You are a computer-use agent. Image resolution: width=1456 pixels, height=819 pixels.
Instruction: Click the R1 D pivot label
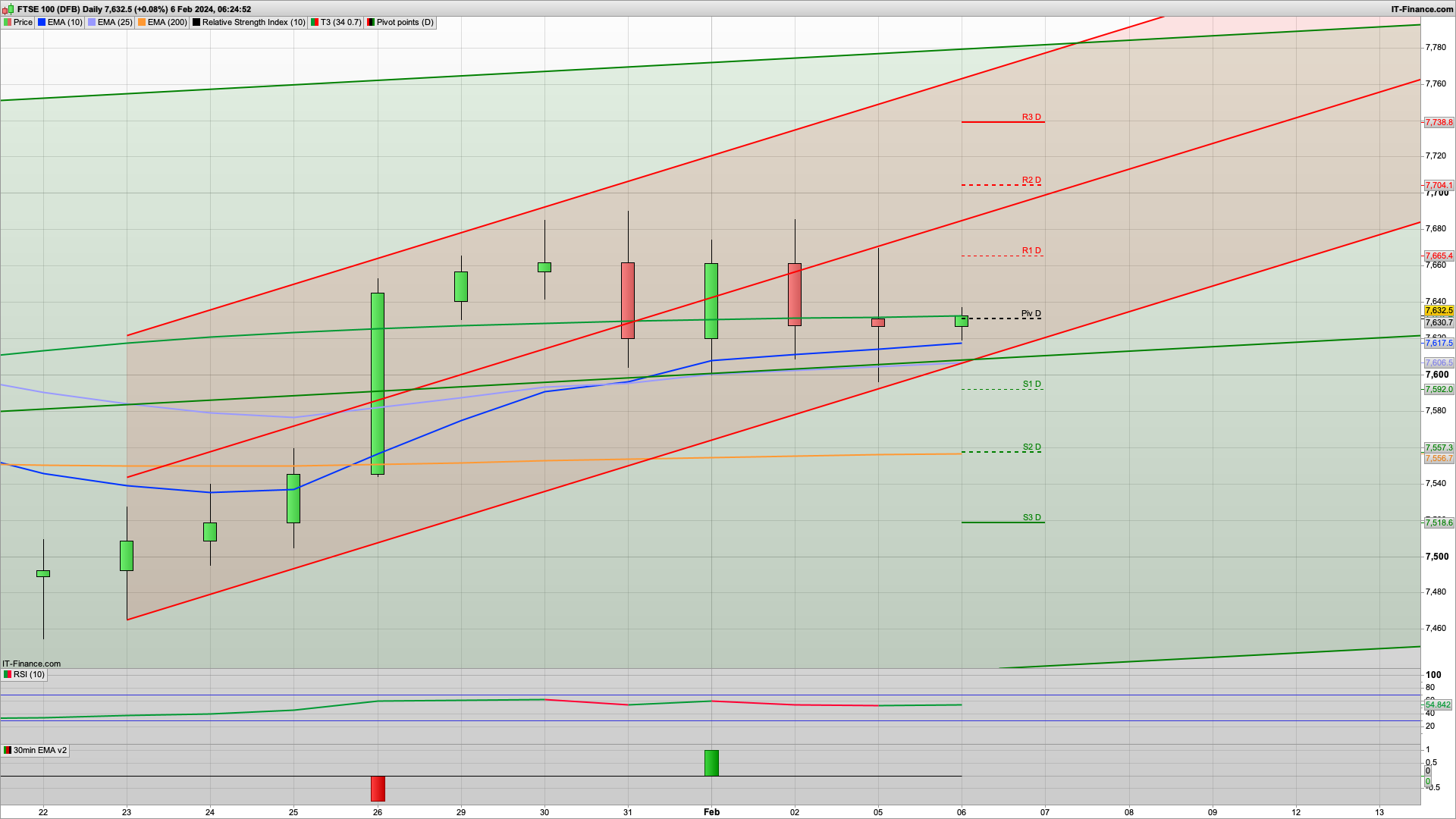(1031, 250)
